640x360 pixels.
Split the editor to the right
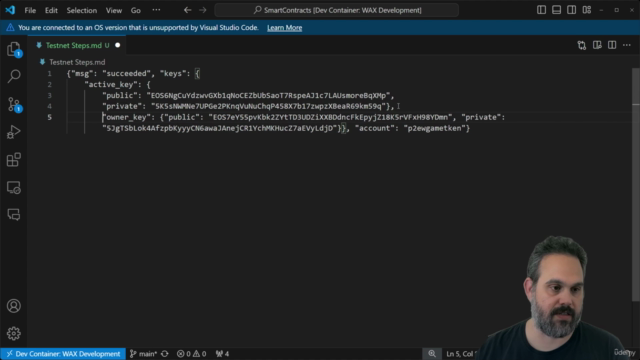point(612,45)
